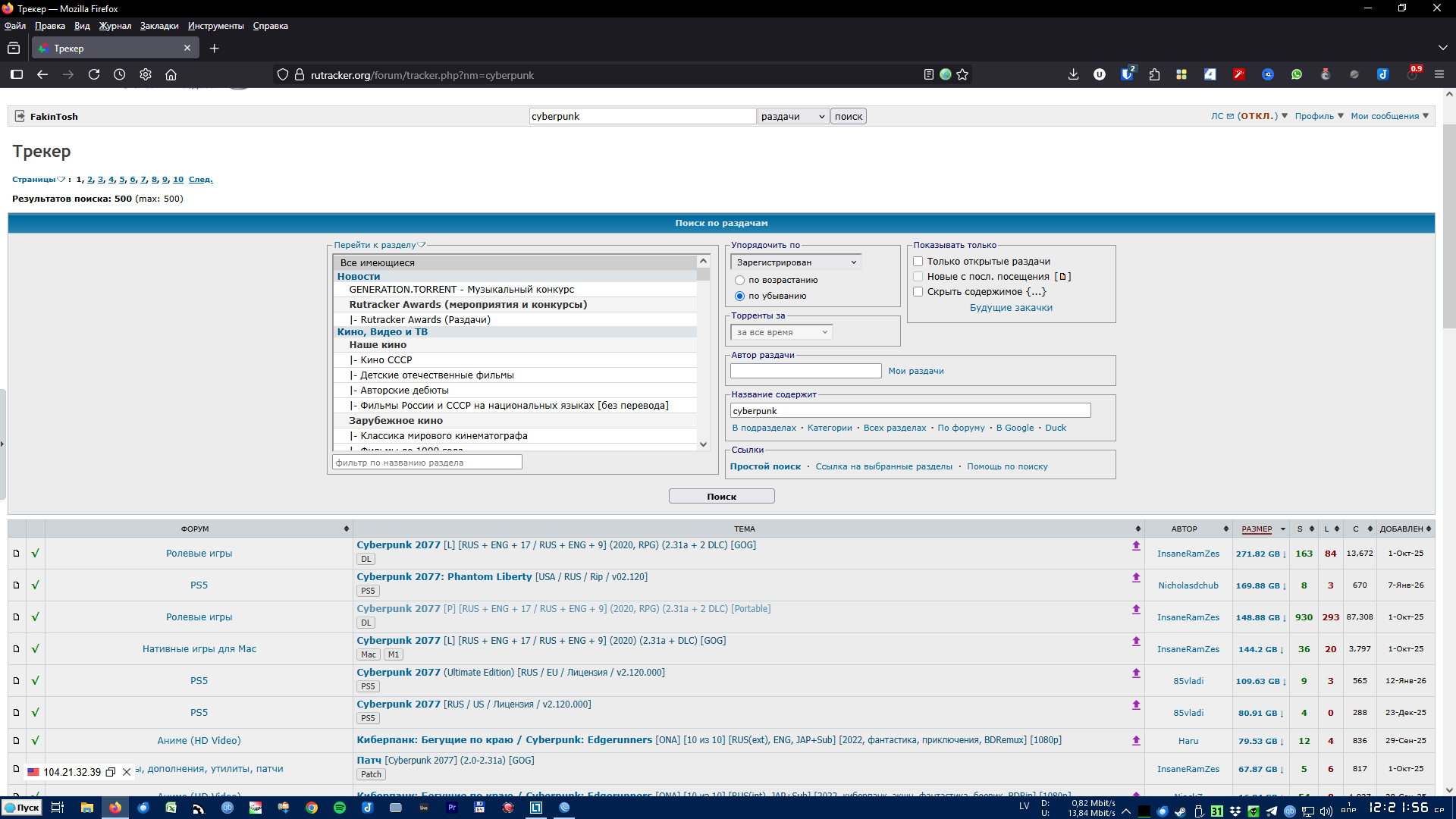The width and height of the screenshot is (1456, 819).
Task: Enable 'Только открытые раздачи' checkbox
Action: click(x=918, y=262)
